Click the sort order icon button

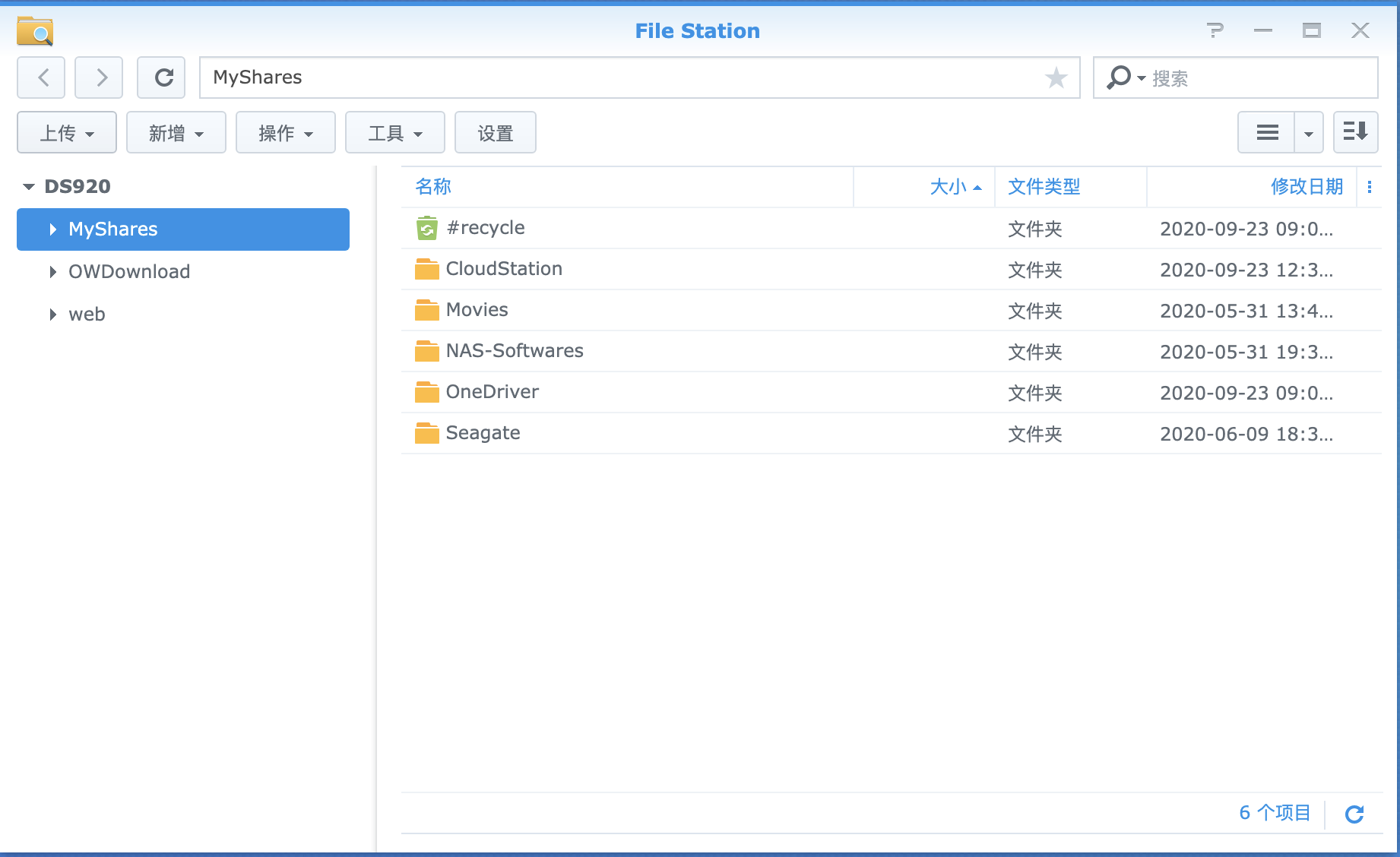click(x=1356, y=133)
